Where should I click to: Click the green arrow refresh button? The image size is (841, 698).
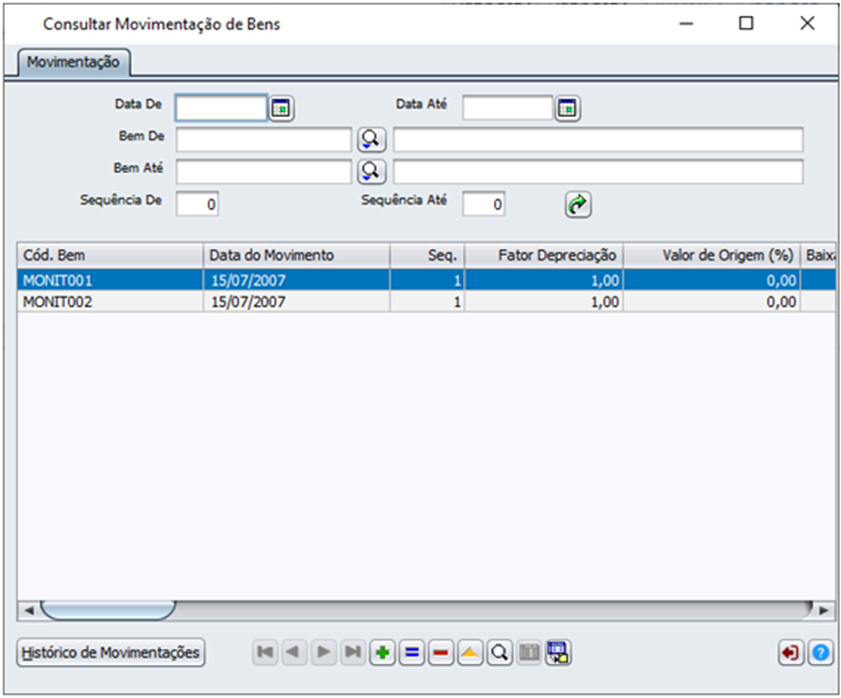[578, 204]
